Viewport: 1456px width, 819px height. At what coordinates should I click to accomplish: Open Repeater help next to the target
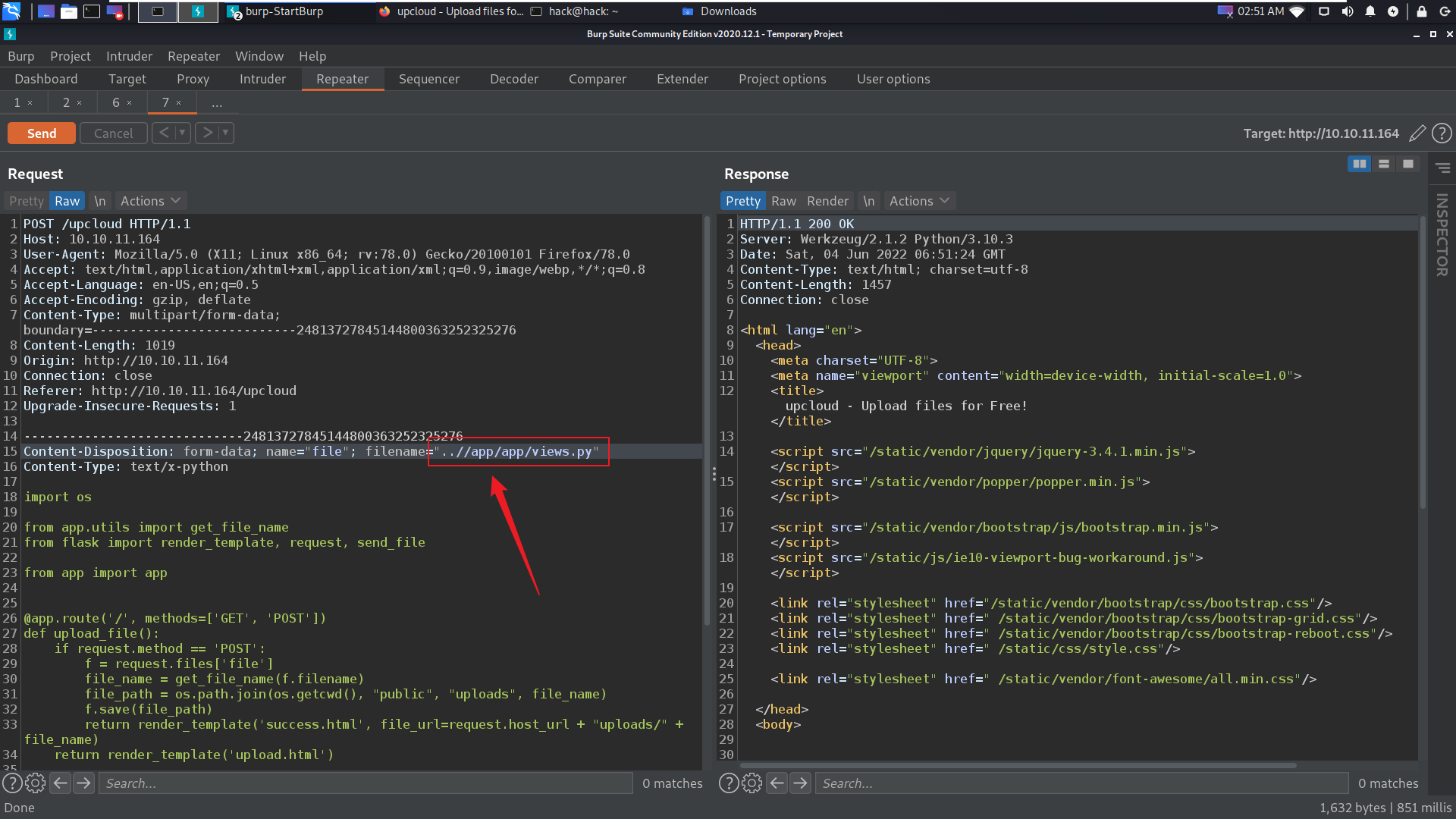(1442, 133)
